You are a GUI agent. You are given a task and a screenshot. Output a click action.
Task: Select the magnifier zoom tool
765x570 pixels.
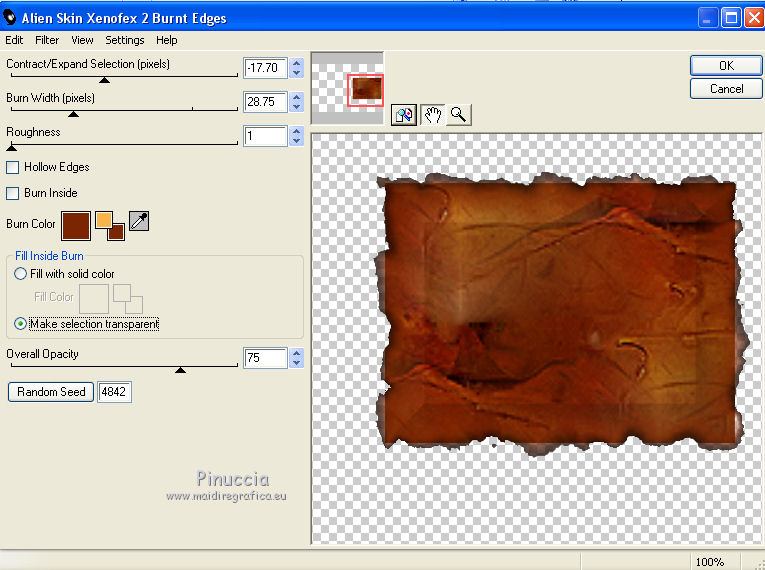click(458, 115)
